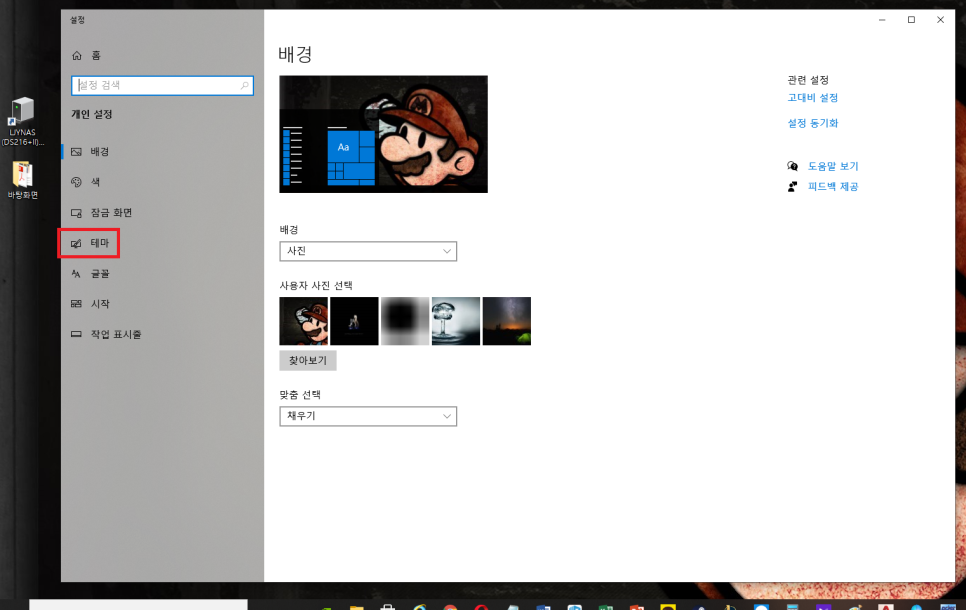Choose the night sky tent thumbnail
Viewport: 966px width, 610px height.
point(506,321)
